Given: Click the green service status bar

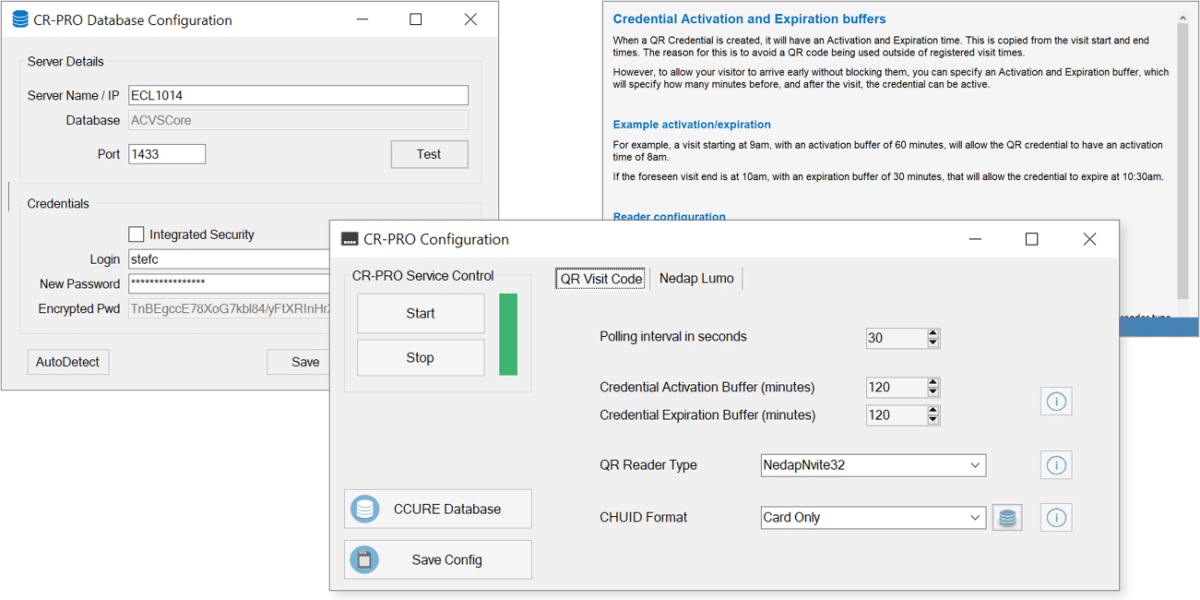Looking at the screenshot, I should point(508,335).
